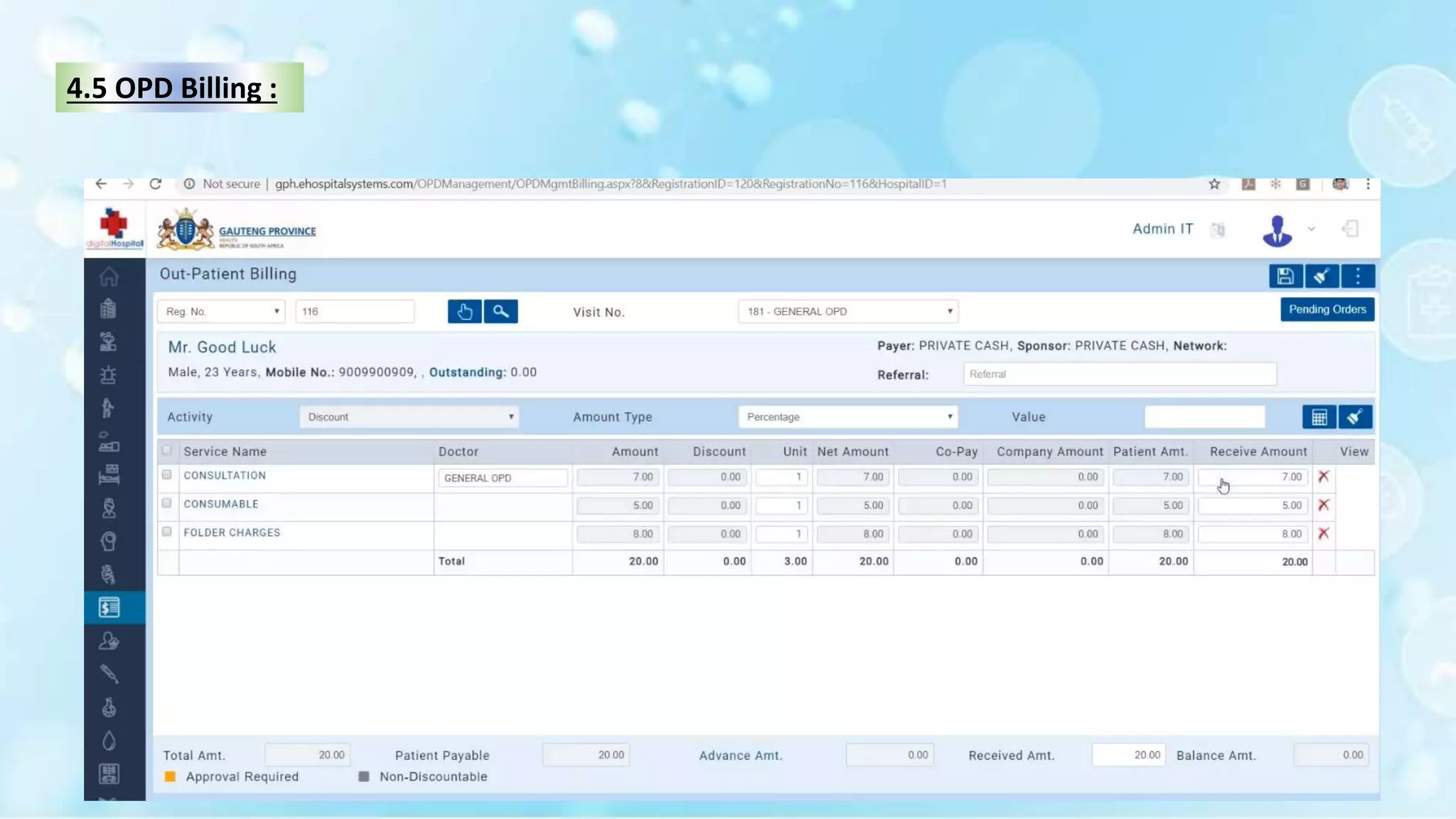Image resolution: width=1456 pixels, height=819 pixels.
Task: Open the siren emergency sidebar icon
Action: (x=108, y=375)
